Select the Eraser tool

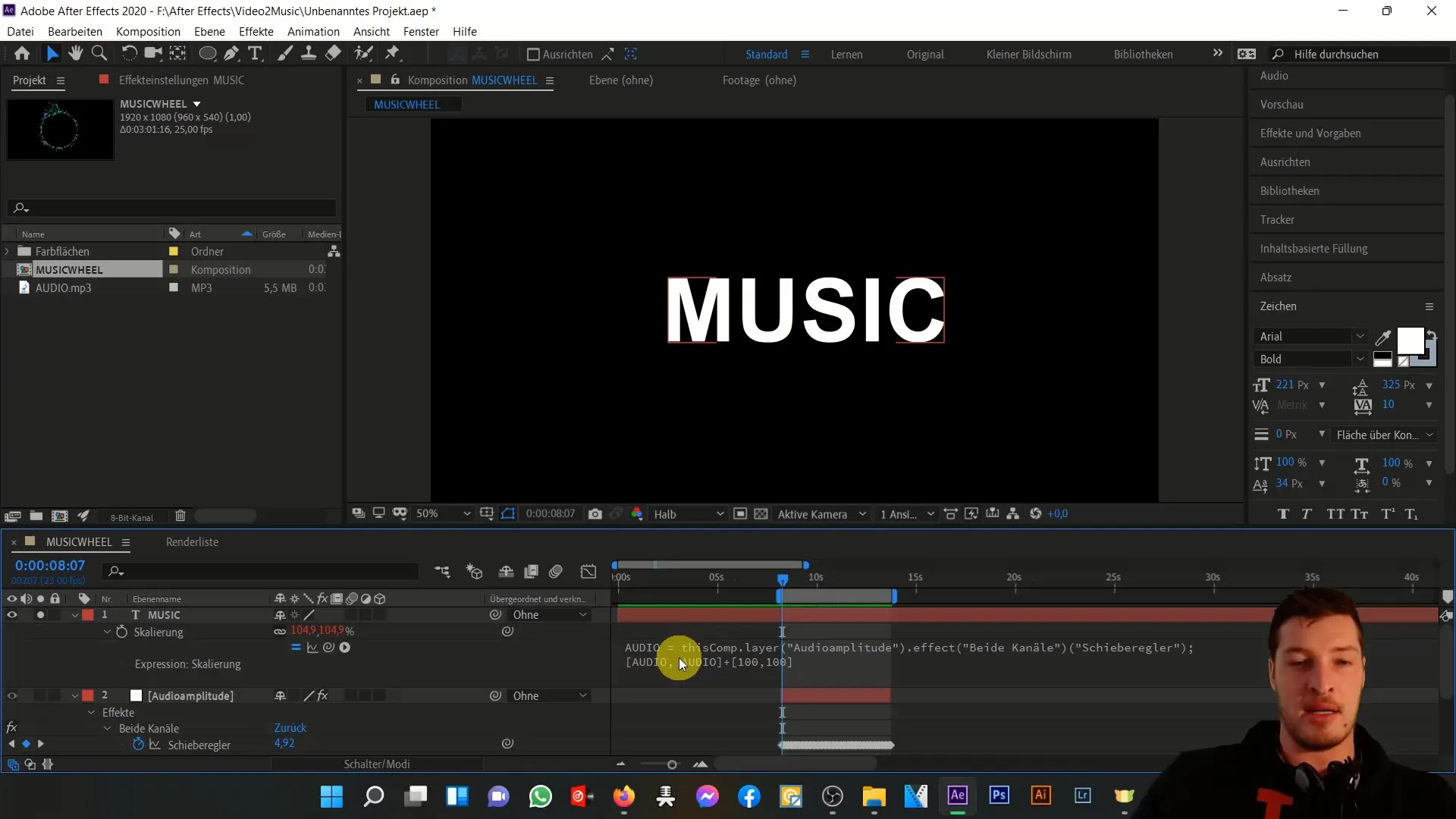pos(333,54)
